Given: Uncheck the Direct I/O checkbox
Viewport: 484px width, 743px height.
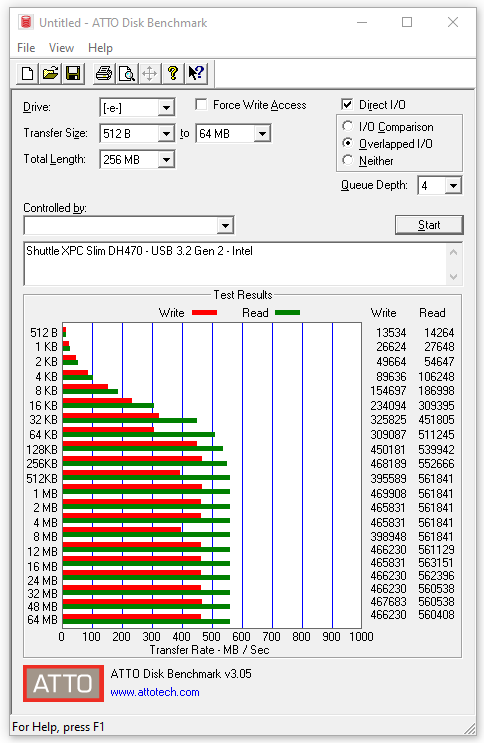Looking at the screenshot, I should (x=347, y=104).
